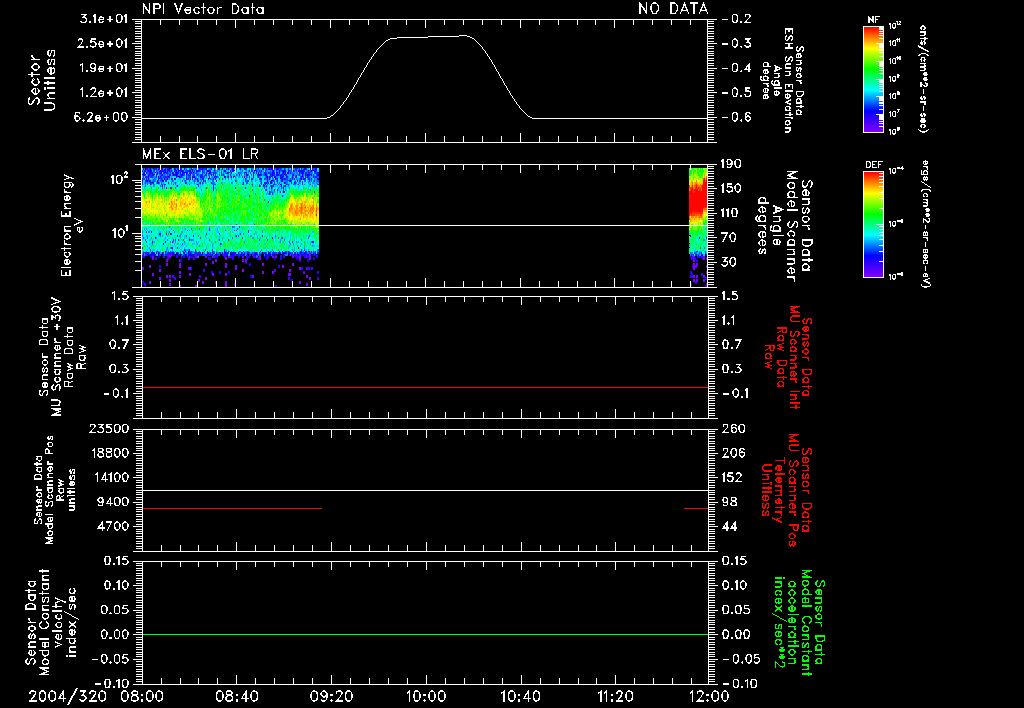This screenshot has height=708, width=1024.
Task: Click the '1.9e+01' sector axis value
Action: click(104, 68)
